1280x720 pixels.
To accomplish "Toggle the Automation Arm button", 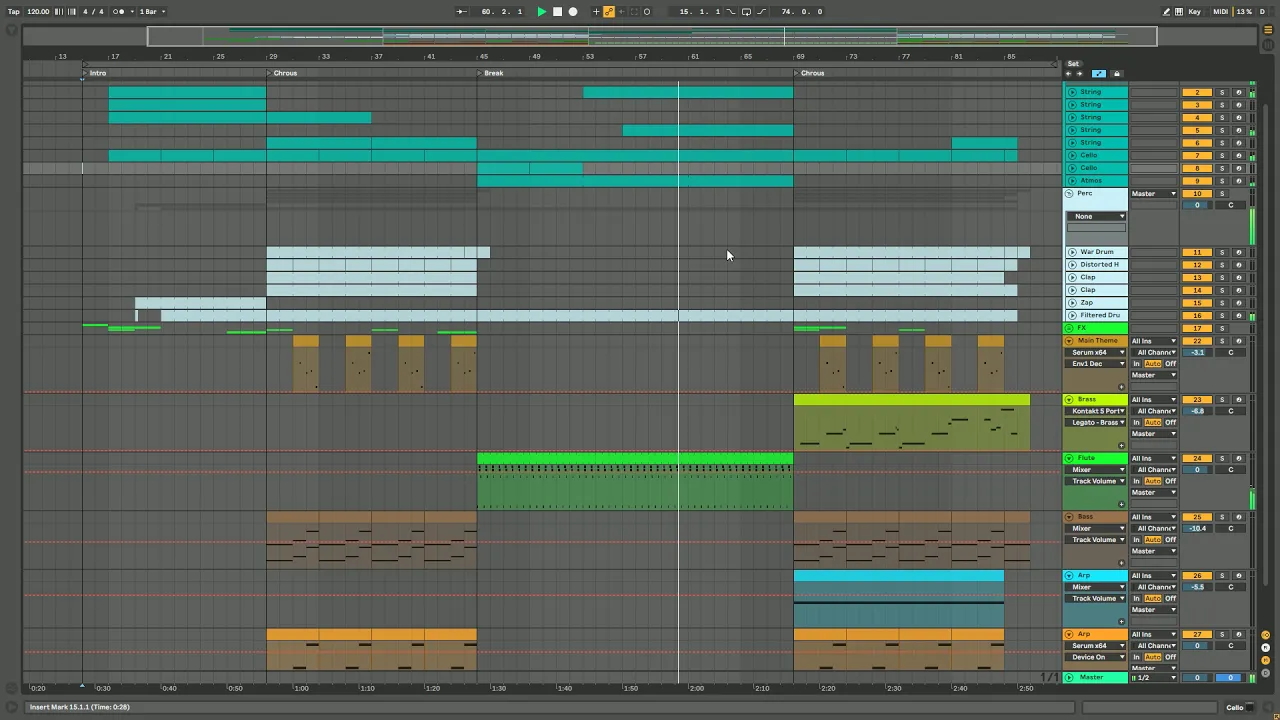I will click(x=608, y=11).
